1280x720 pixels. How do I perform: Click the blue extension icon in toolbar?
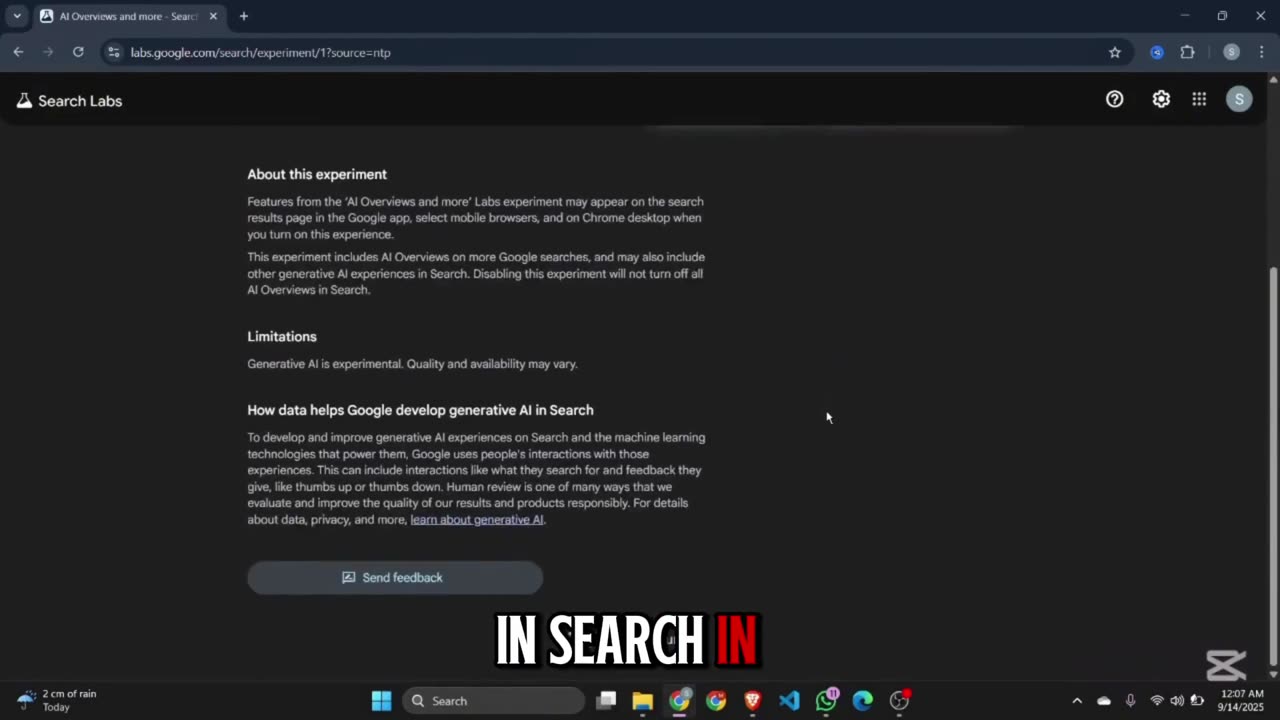(x=1157, y=52)
